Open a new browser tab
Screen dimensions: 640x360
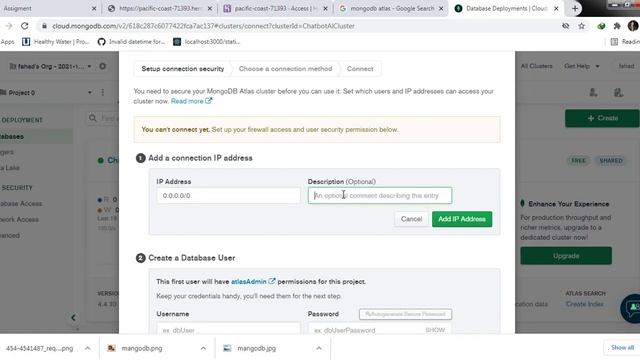click(575, 8)
